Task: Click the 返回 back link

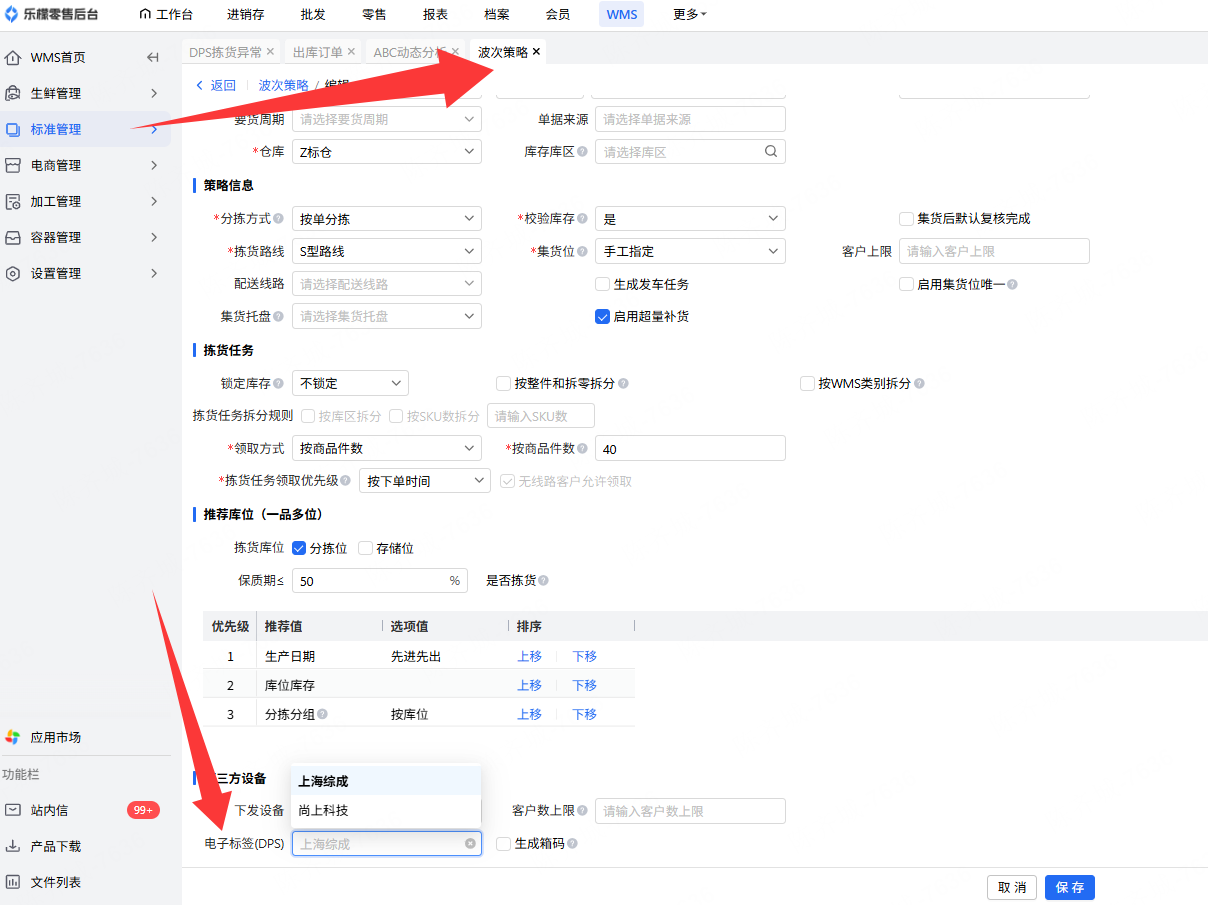Action: [216, 85]
